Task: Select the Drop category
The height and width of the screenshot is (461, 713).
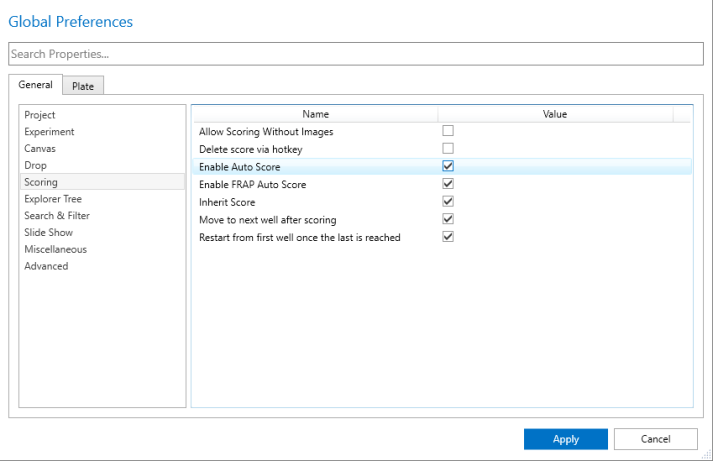Action: [x=102, y=165]
